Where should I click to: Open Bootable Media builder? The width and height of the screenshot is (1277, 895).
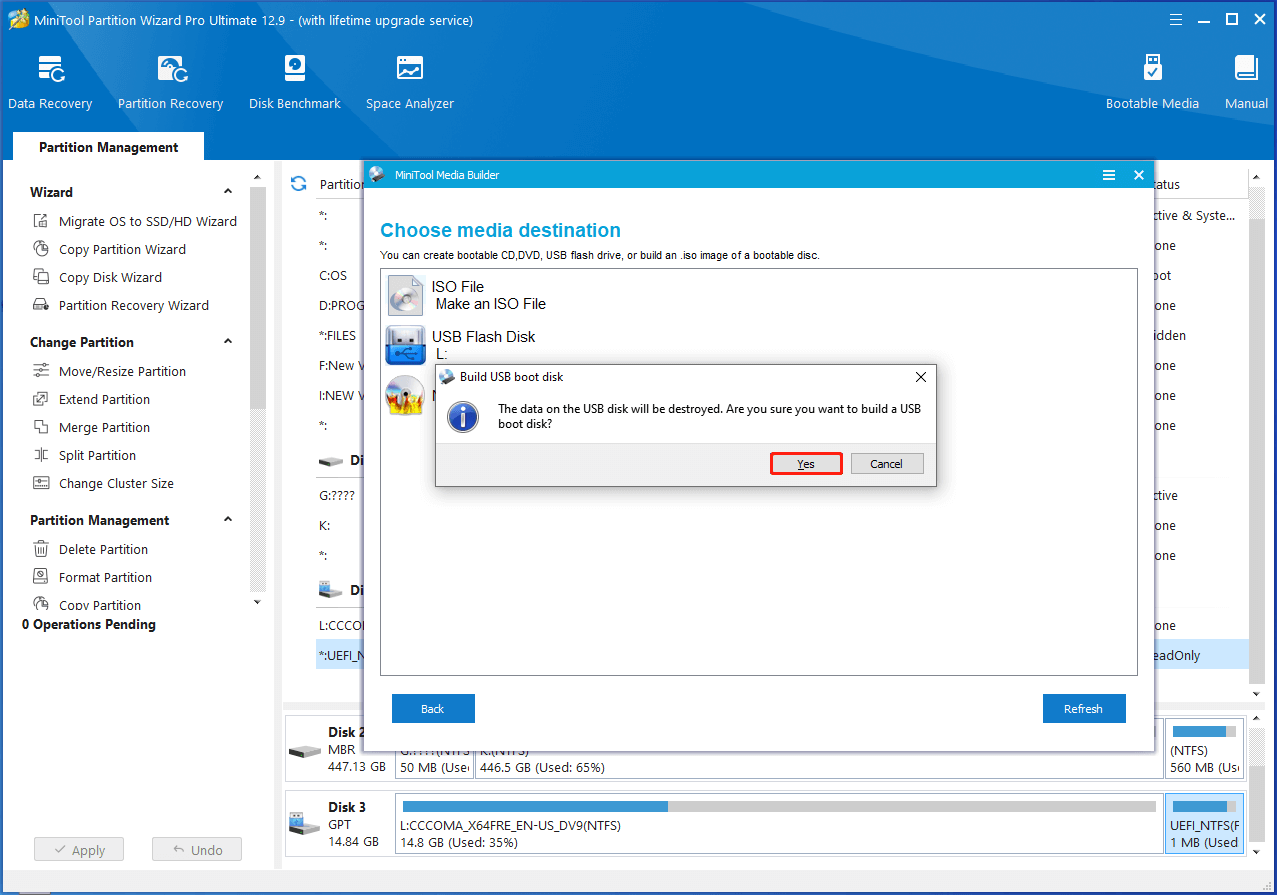coord(1152,82)
